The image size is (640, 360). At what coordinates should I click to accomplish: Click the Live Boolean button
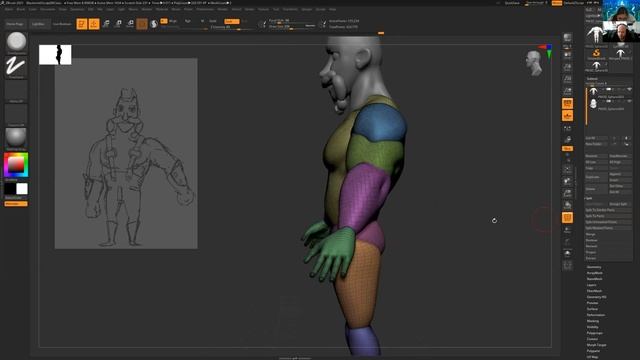tap(62, 24)
